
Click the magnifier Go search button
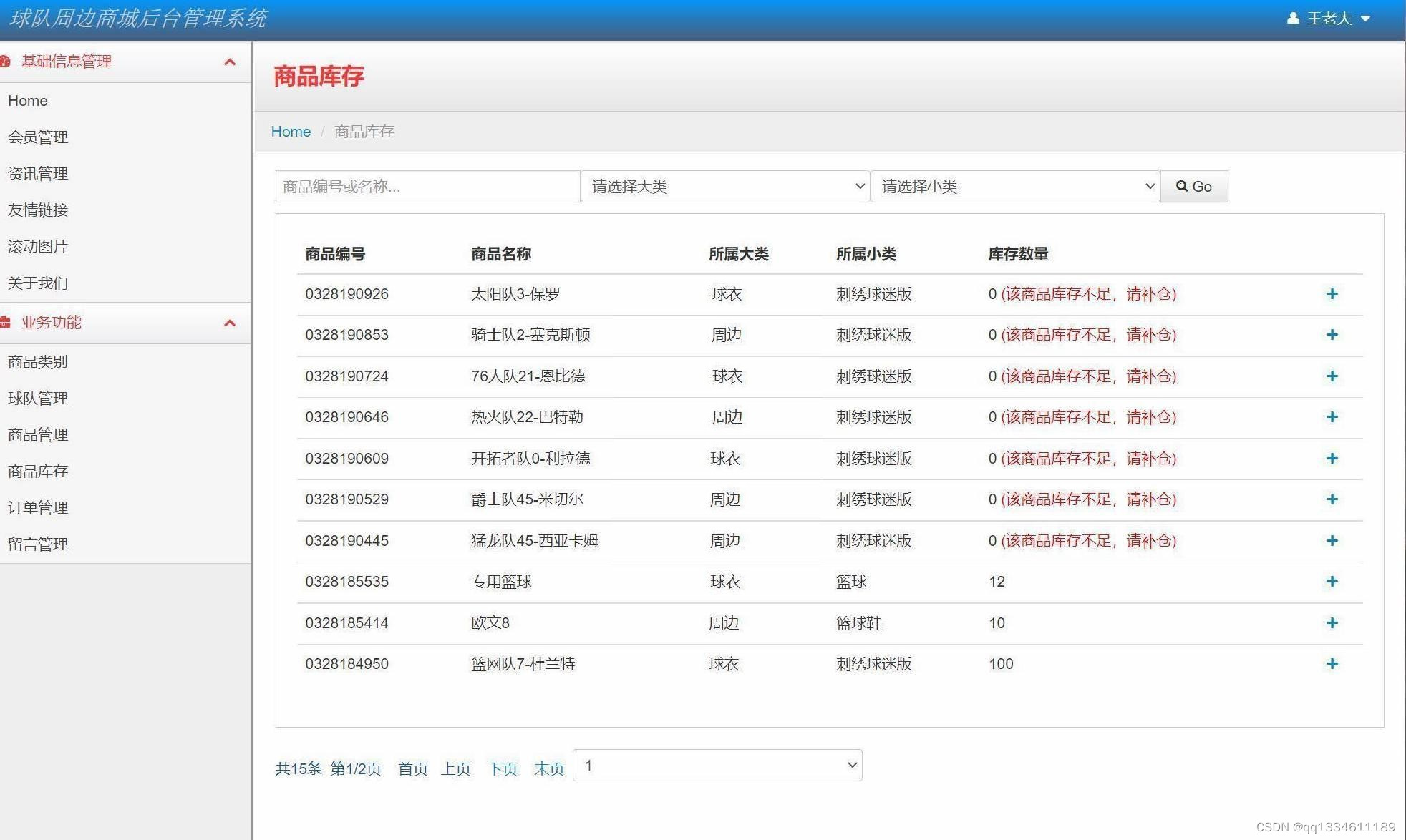coord(1194,186)
